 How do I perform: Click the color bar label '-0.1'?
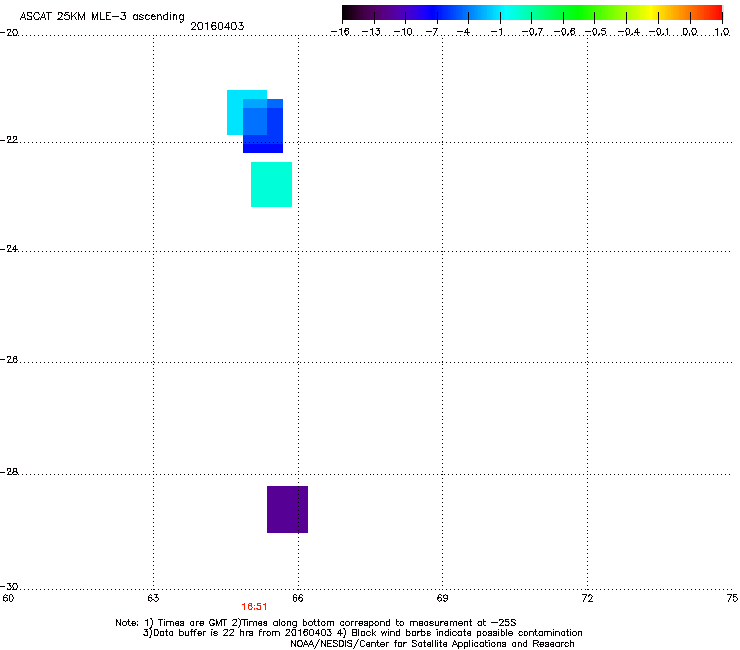tap(659, 32)
